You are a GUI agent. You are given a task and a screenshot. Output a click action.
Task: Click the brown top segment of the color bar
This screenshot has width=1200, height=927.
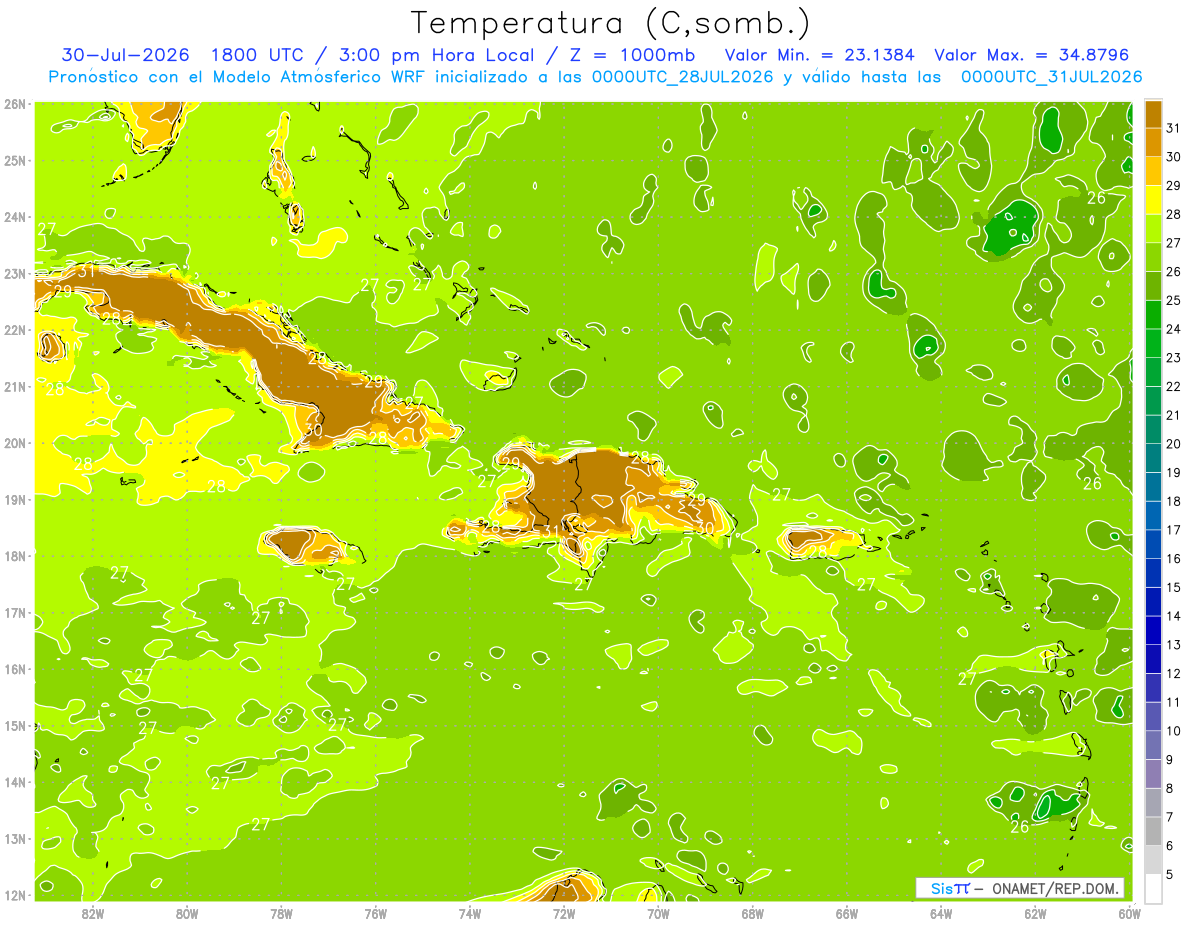coord(1153,114)
